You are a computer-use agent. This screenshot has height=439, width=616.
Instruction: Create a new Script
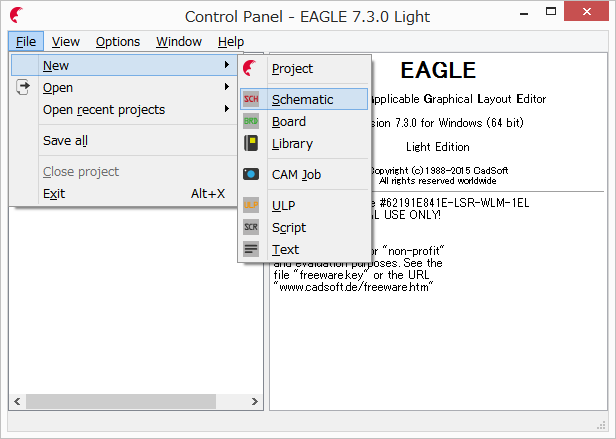(x=304, y=227)
